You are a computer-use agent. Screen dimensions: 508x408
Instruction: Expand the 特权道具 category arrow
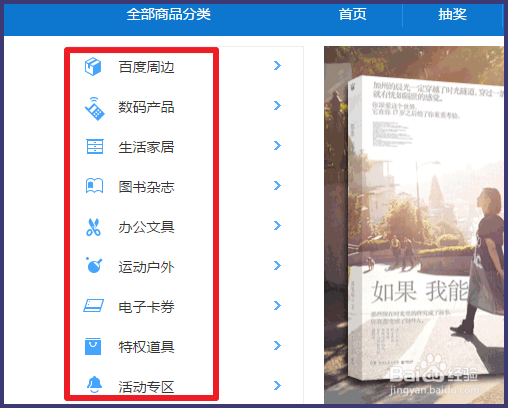coord(277,346)
